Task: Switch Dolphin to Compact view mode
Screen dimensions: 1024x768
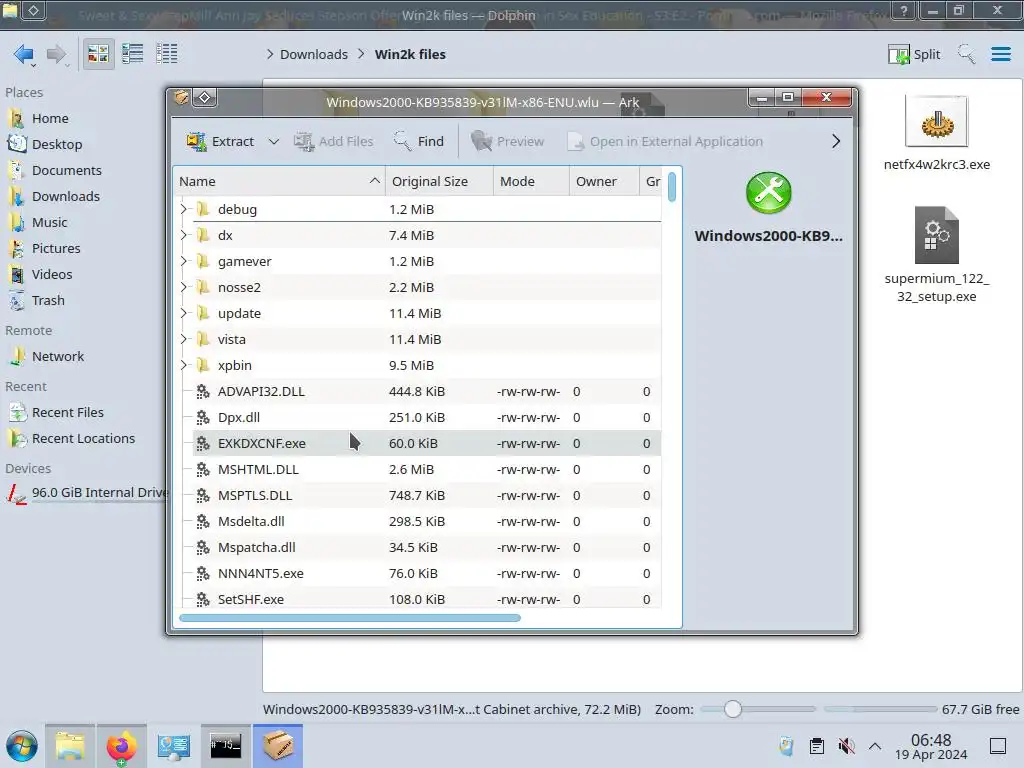Action: [133, 54]
